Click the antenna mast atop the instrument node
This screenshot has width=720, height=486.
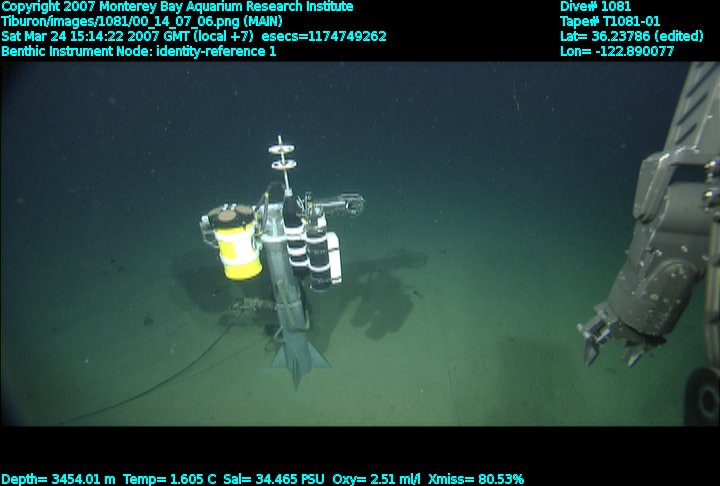click(283, 164)
